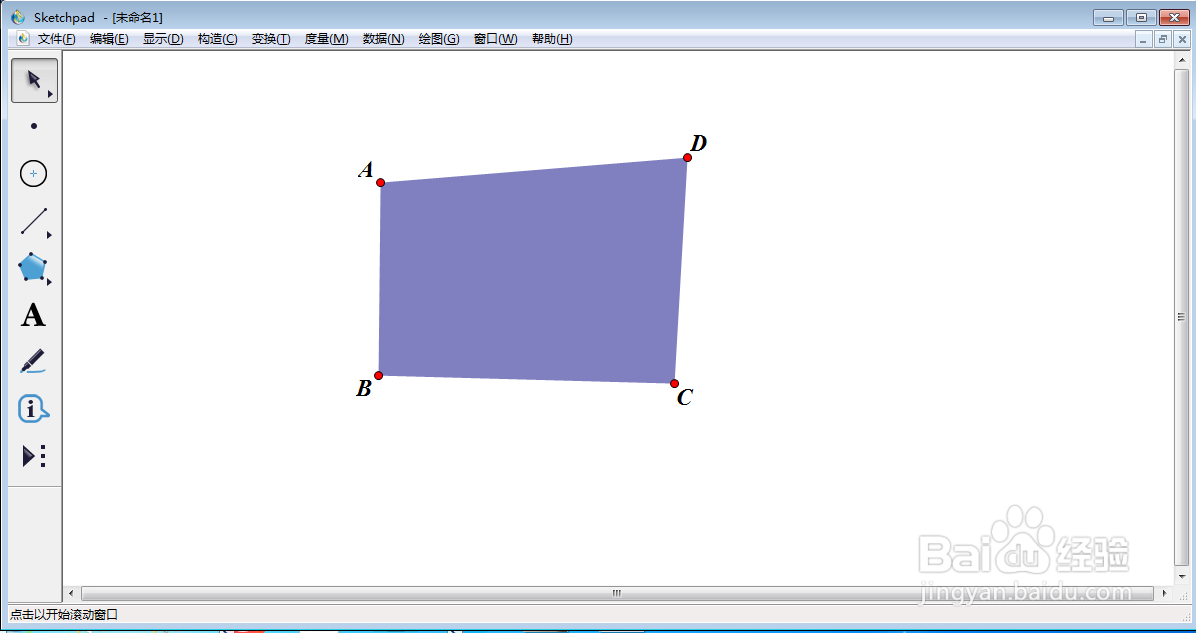This screenshot has width=1196, height=633.
Task: Select the Polygon tool
Action: coord(33,268)
